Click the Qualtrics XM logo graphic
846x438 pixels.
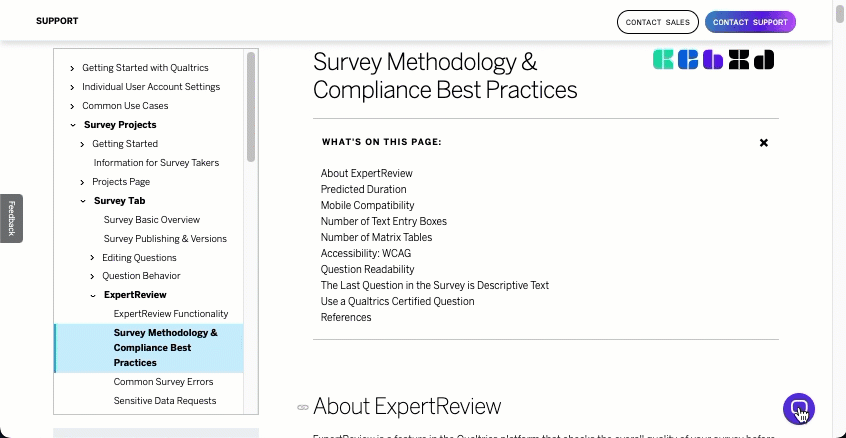click(x=713, y=60)
